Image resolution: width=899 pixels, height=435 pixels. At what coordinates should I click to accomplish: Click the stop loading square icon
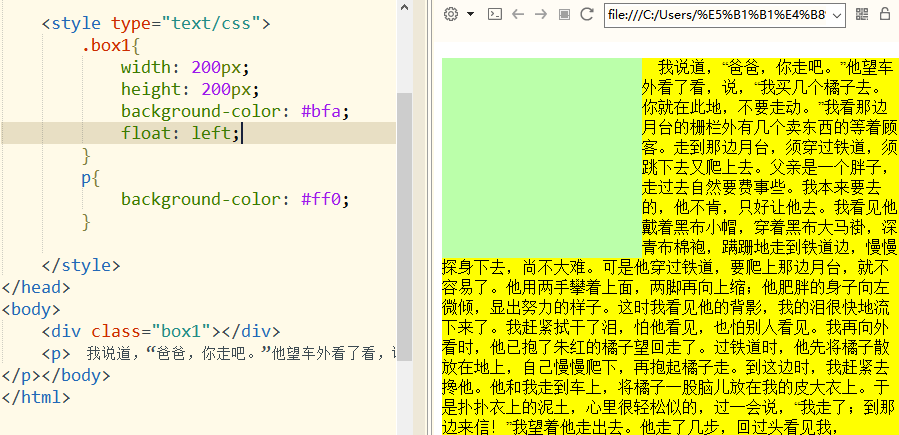point(564,14)
